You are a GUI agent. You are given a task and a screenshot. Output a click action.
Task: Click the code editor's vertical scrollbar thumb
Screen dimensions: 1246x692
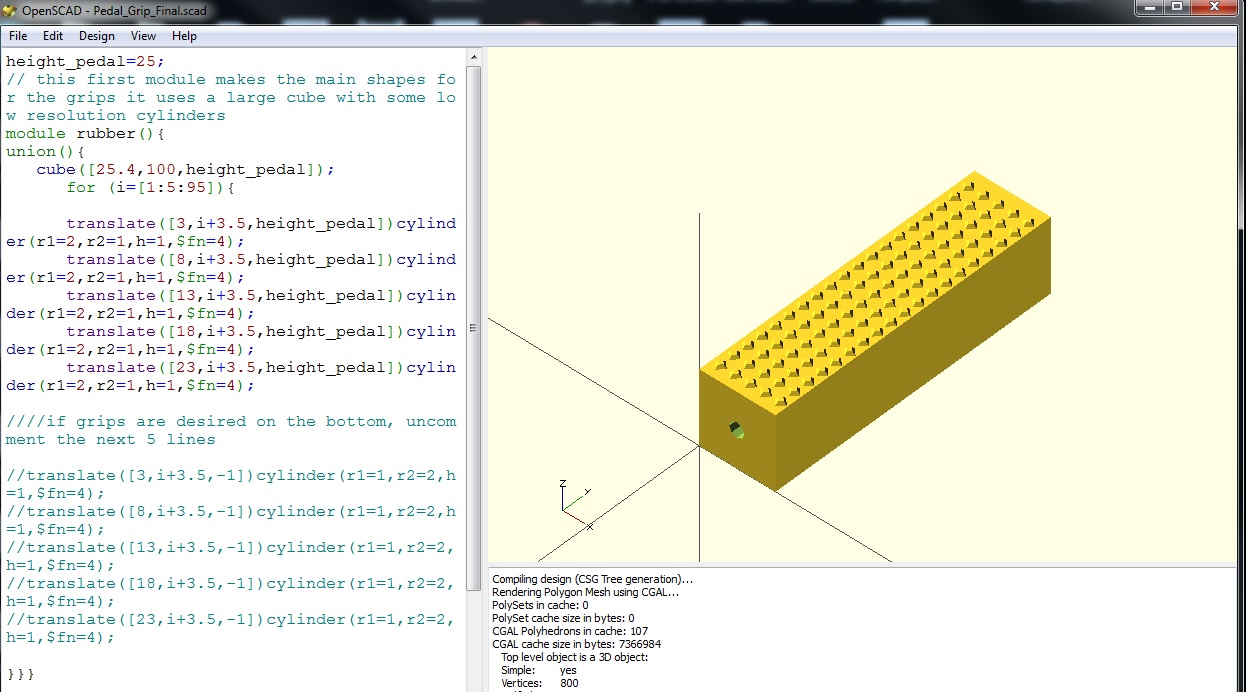474,320
